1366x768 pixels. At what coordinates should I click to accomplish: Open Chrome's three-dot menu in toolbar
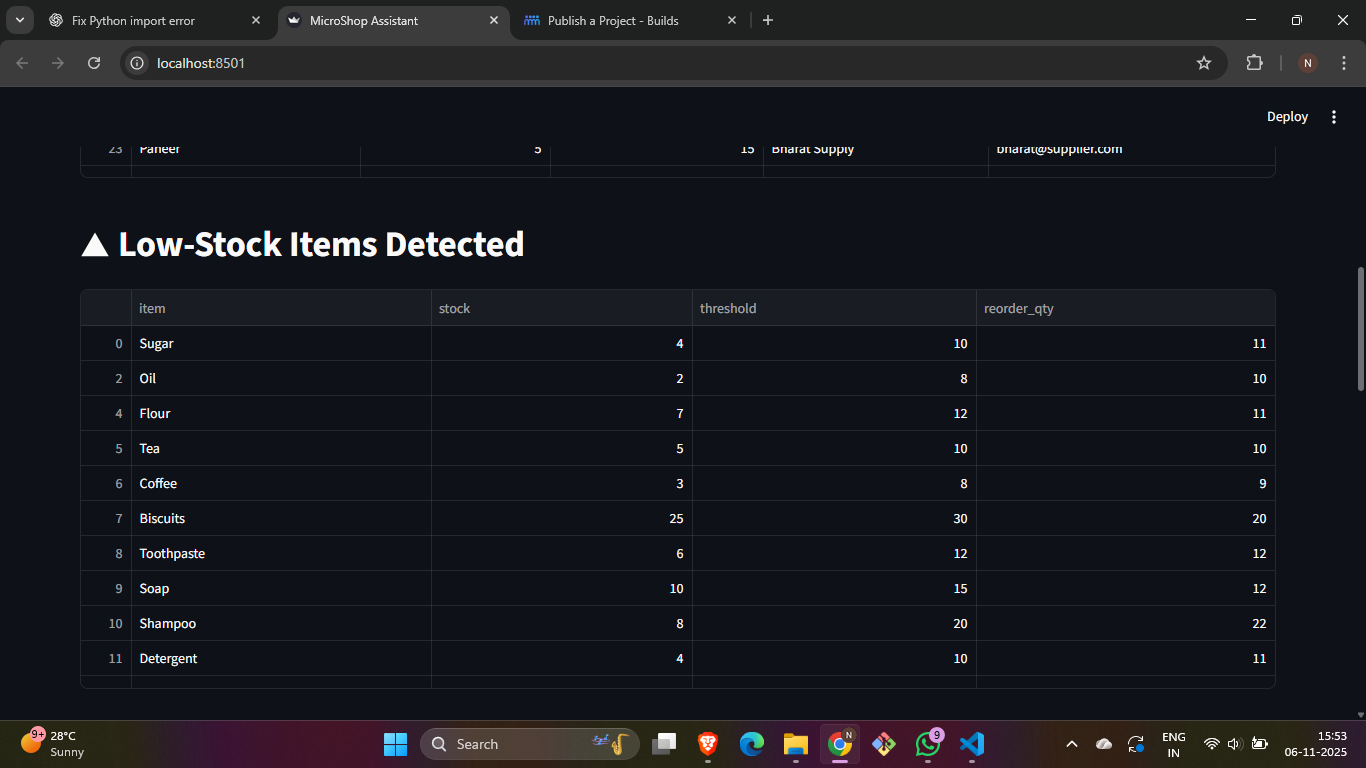click(1342, 63)
